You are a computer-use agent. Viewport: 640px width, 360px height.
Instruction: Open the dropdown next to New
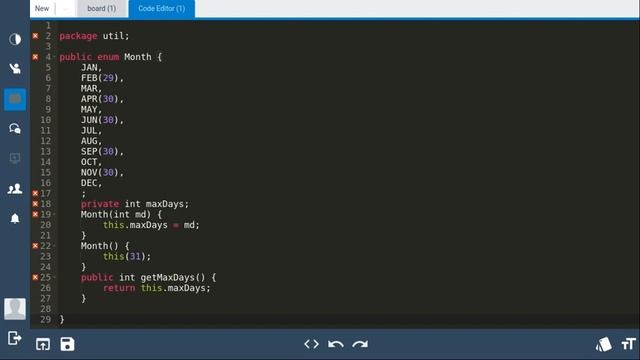[x=65, y=9]
